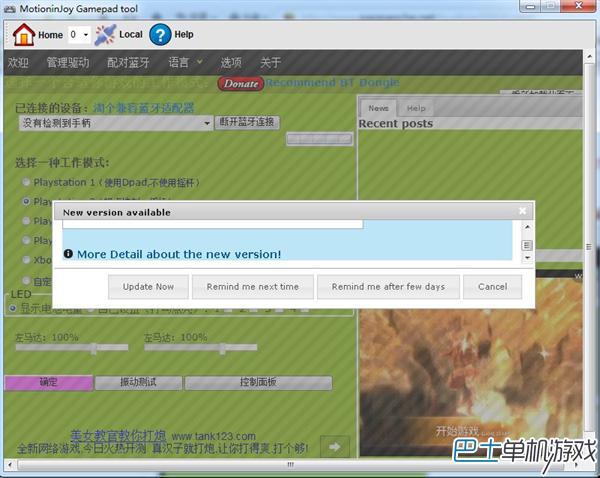Click the main window vertical scrollbar up arrow
The image size is (600, 478).
click(x=589, y=57)
